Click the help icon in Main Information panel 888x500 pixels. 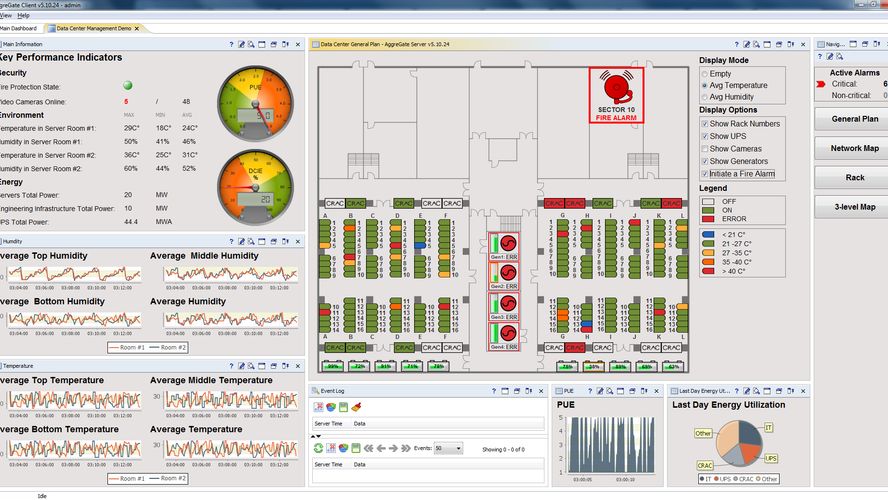[x=231, y=45]
